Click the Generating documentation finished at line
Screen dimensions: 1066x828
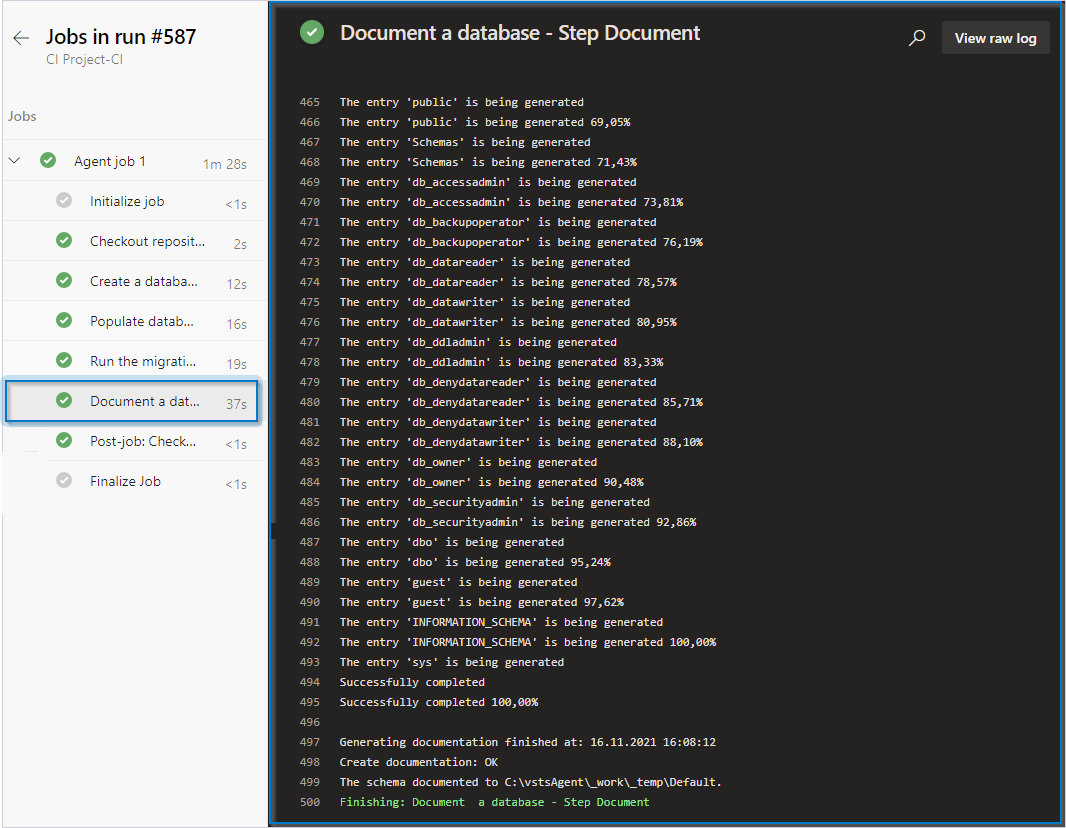pyautogui.click(x=528, y=743)
